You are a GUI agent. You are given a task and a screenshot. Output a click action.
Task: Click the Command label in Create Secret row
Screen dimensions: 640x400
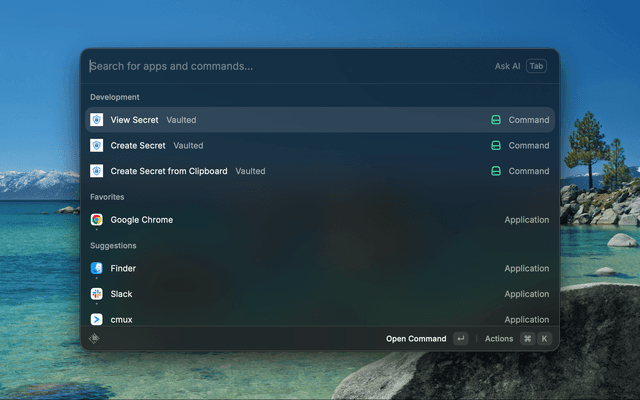tap(529, 145)
